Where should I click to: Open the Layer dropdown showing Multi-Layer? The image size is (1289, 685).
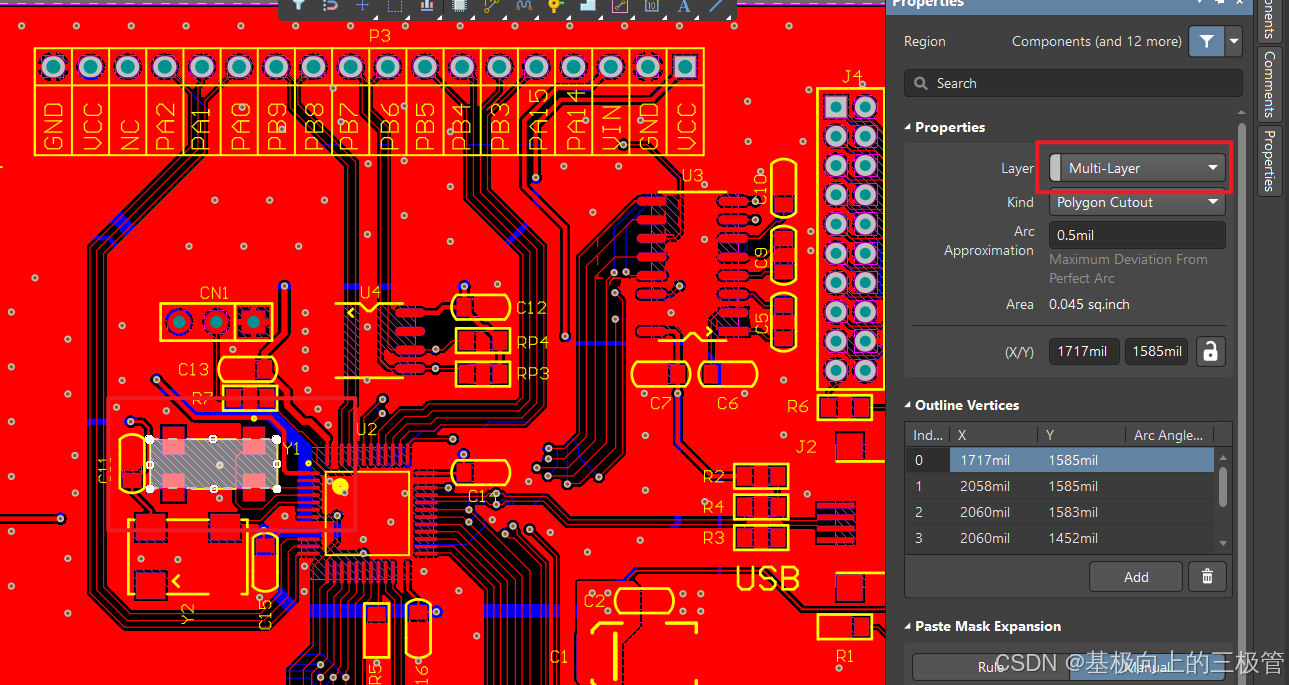[1137, 168]
